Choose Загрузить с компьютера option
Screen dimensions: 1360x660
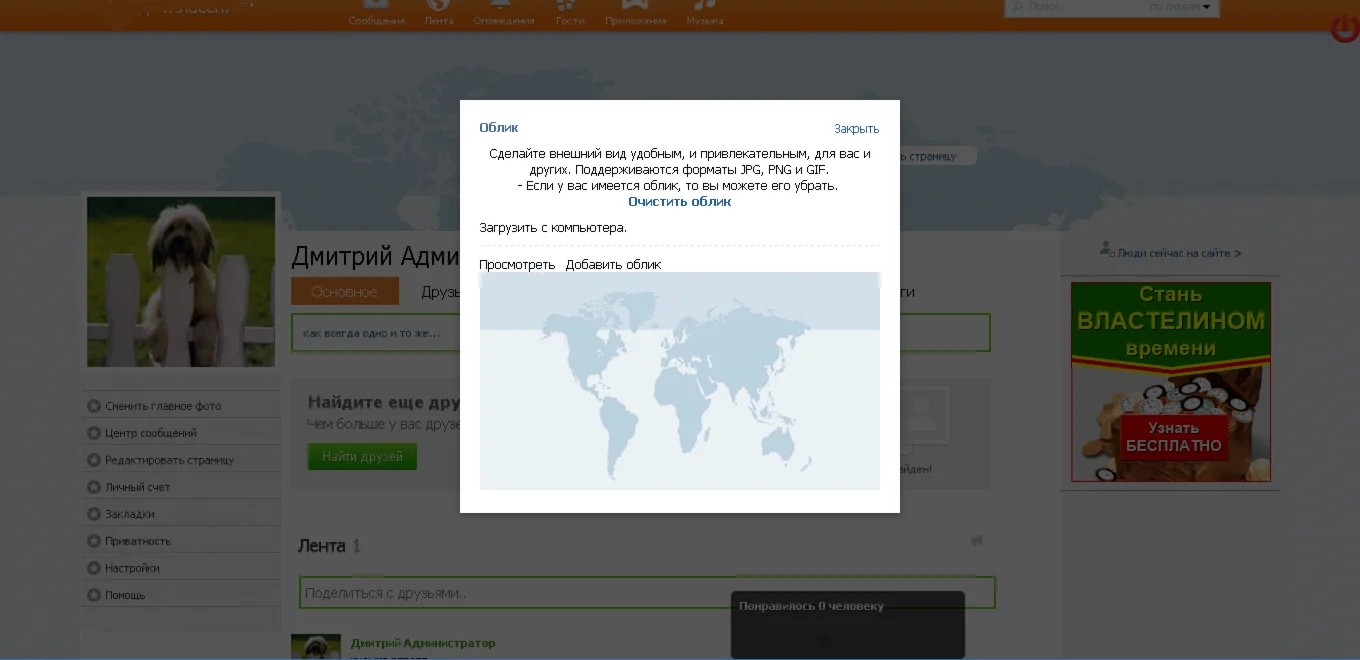(553, 228)
